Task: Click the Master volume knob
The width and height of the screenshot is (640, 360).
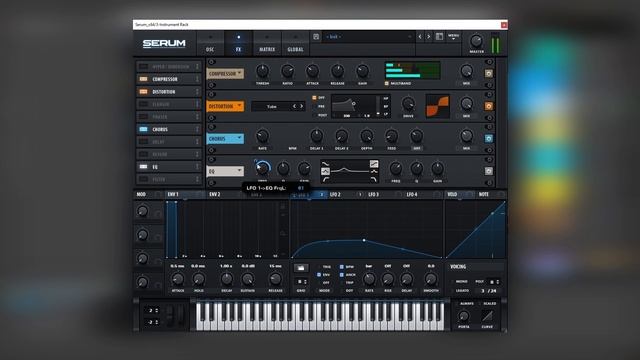Action: click(x=476, y=41)
